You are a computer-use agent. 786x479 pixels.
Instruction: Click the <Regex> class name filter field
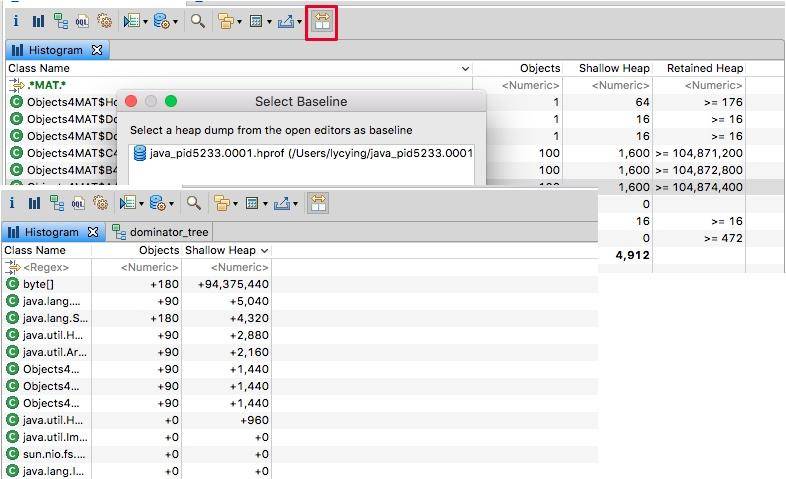tap(46, 267)
